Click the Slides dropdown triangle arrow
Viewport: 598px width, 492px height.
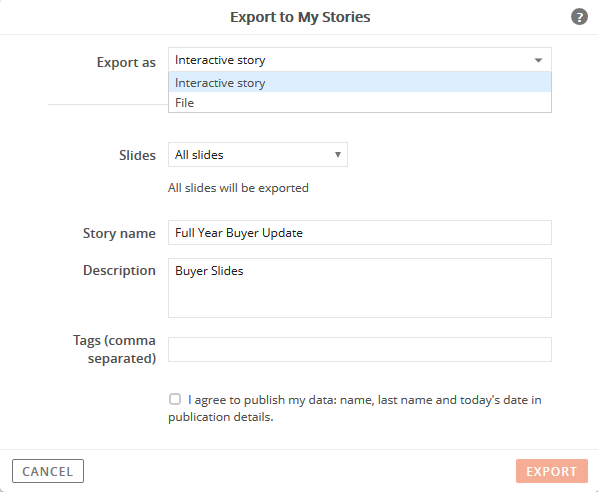[x=338, y=154]
